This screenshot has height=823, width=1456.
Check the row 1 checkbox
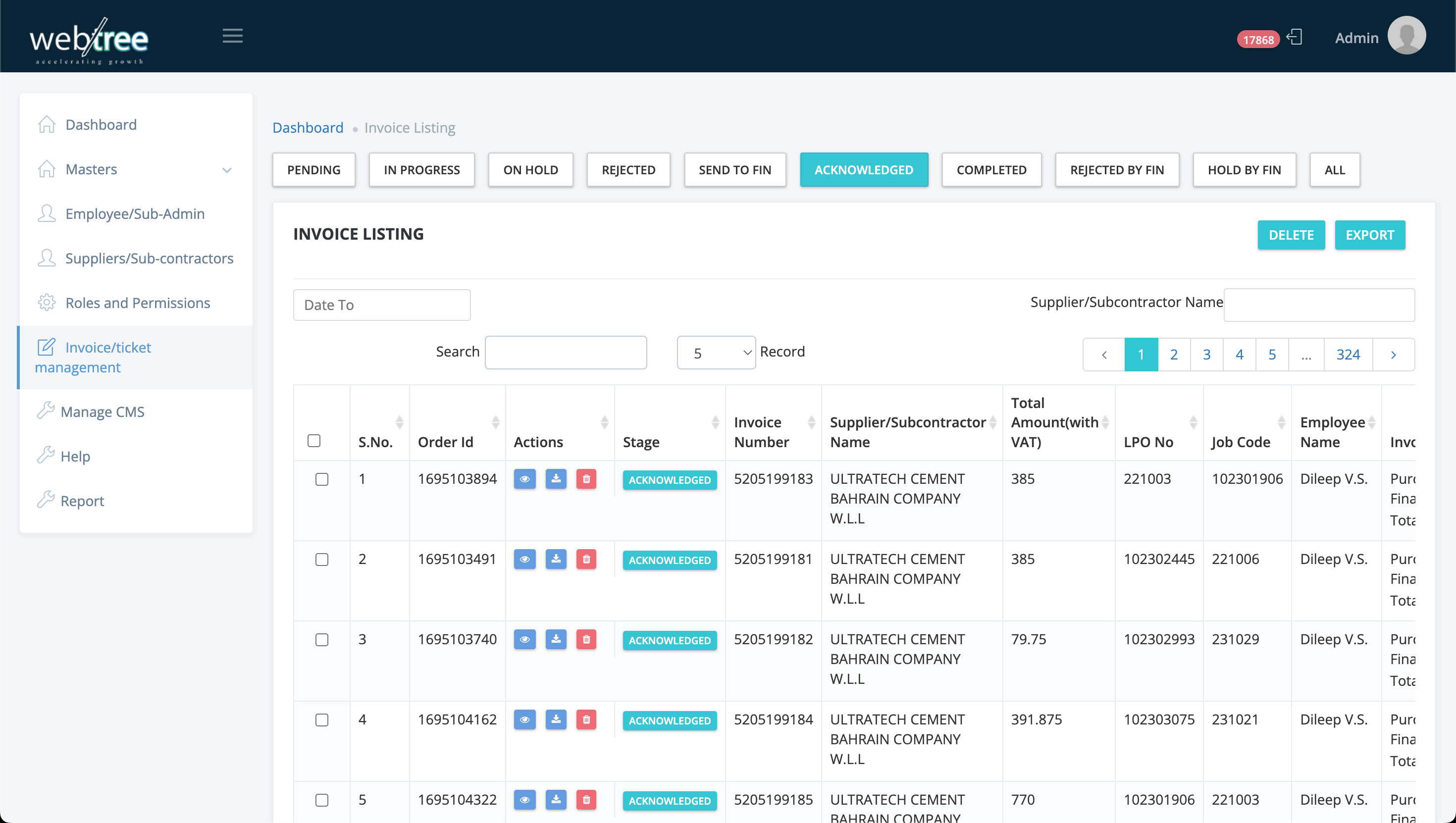[x=321, y=480]
